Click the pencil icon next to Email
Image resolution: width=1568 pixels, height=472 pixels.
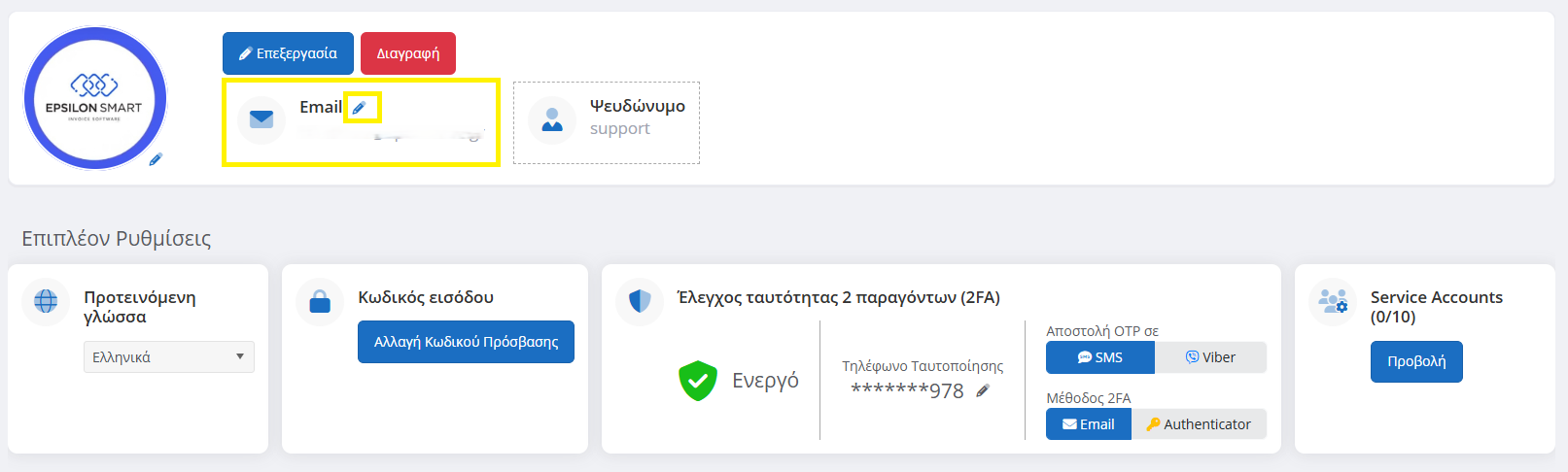pos(359,108)
